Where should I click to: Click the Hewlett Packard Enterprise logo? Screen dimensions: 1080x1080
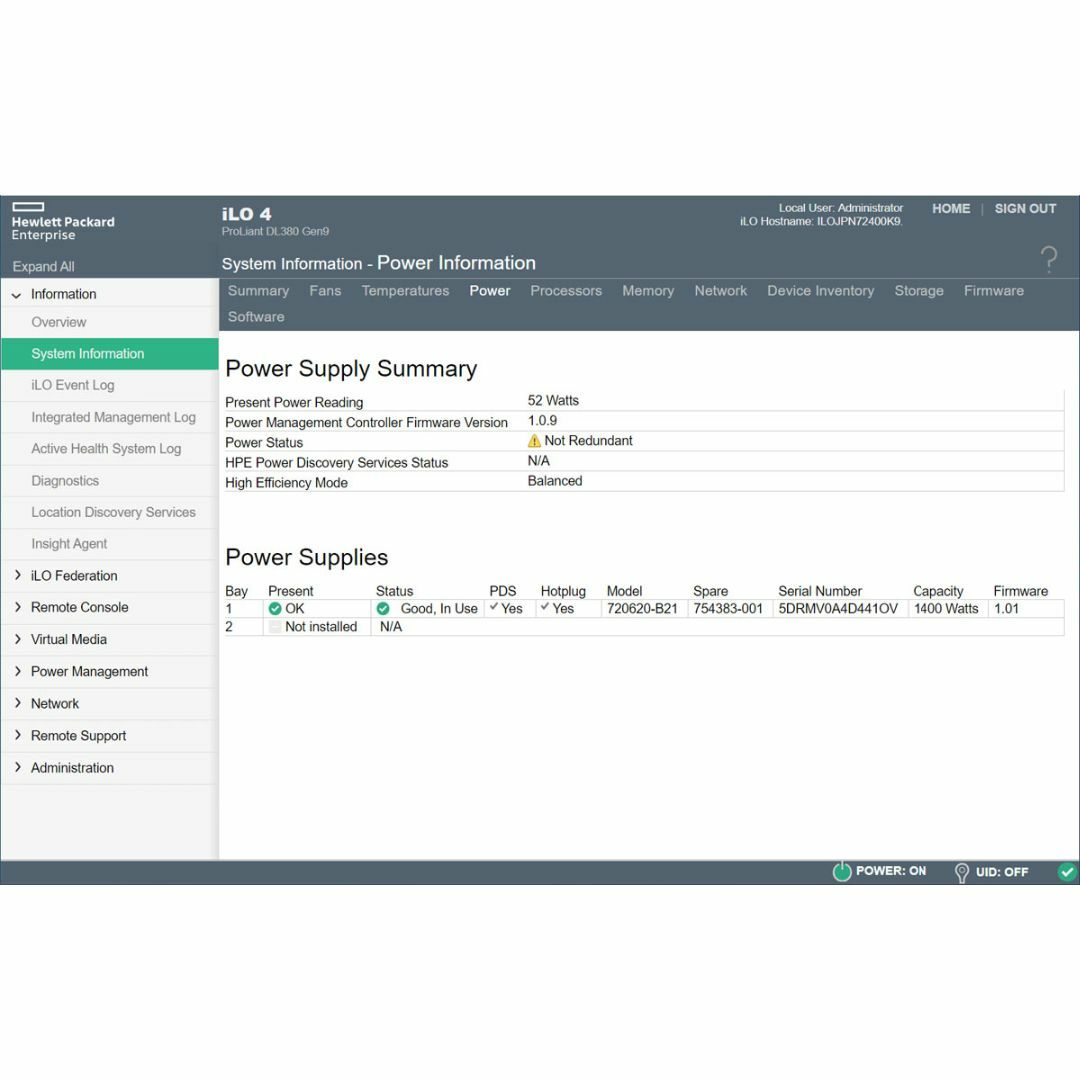63,222
